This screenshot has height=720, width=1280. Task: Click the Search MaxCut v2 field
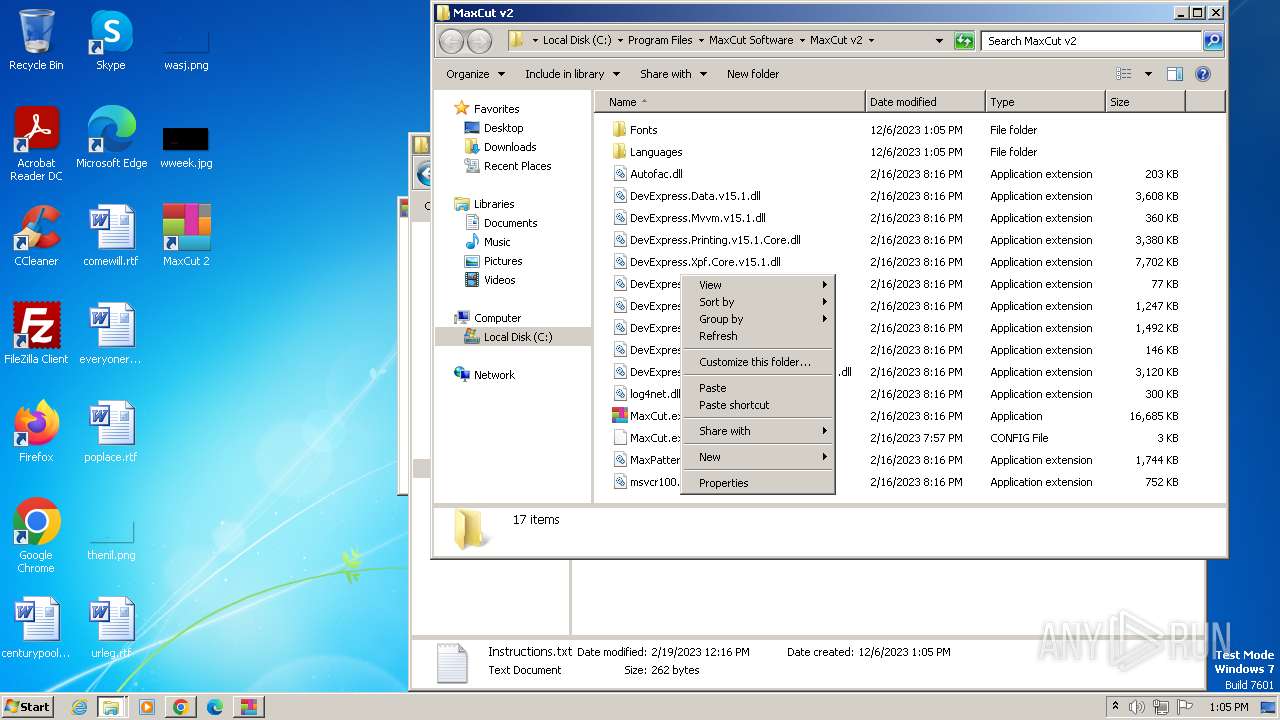(x=1092, y=41)
